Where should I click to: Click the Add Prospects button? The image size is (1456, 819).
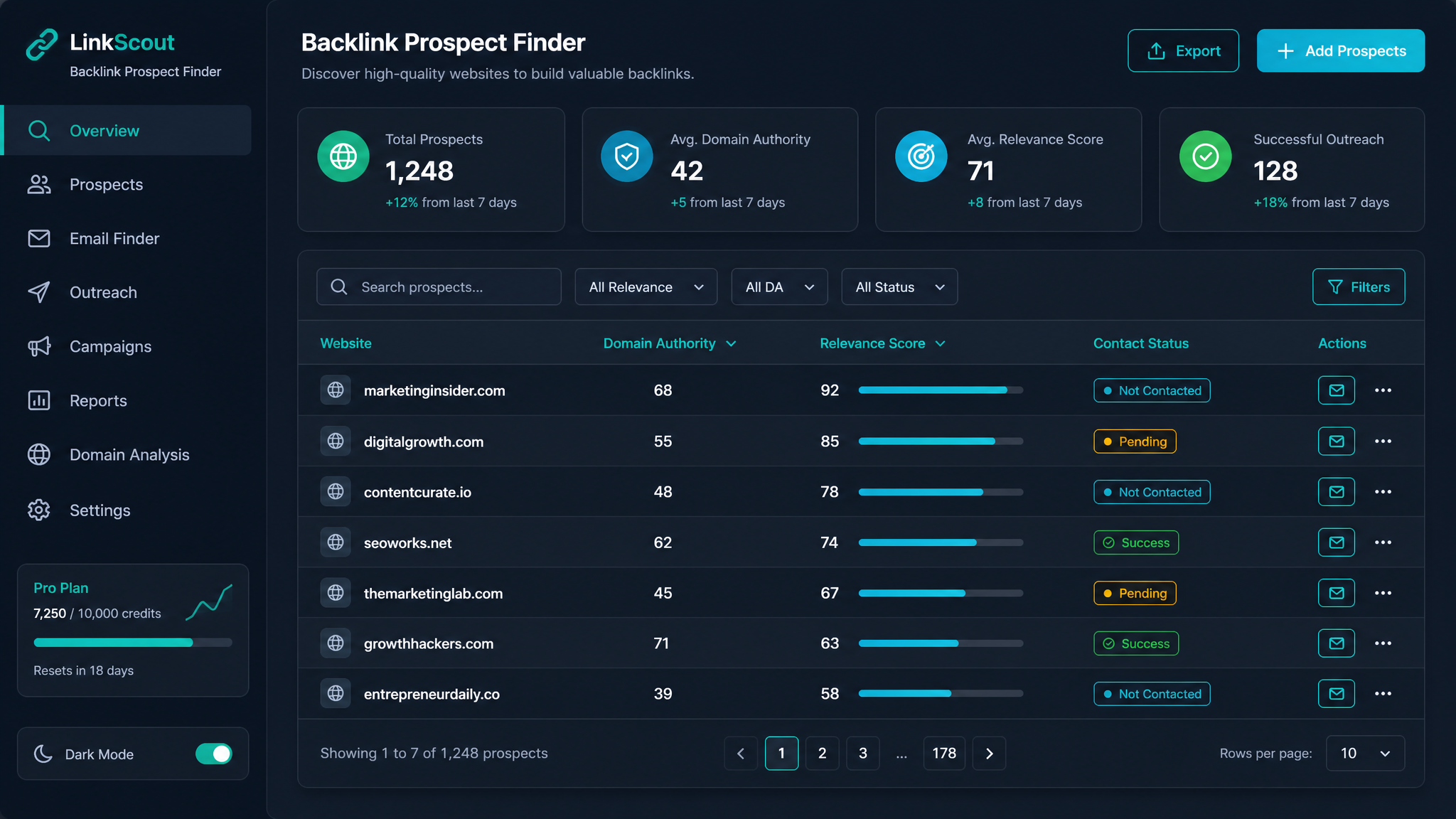1340,51
